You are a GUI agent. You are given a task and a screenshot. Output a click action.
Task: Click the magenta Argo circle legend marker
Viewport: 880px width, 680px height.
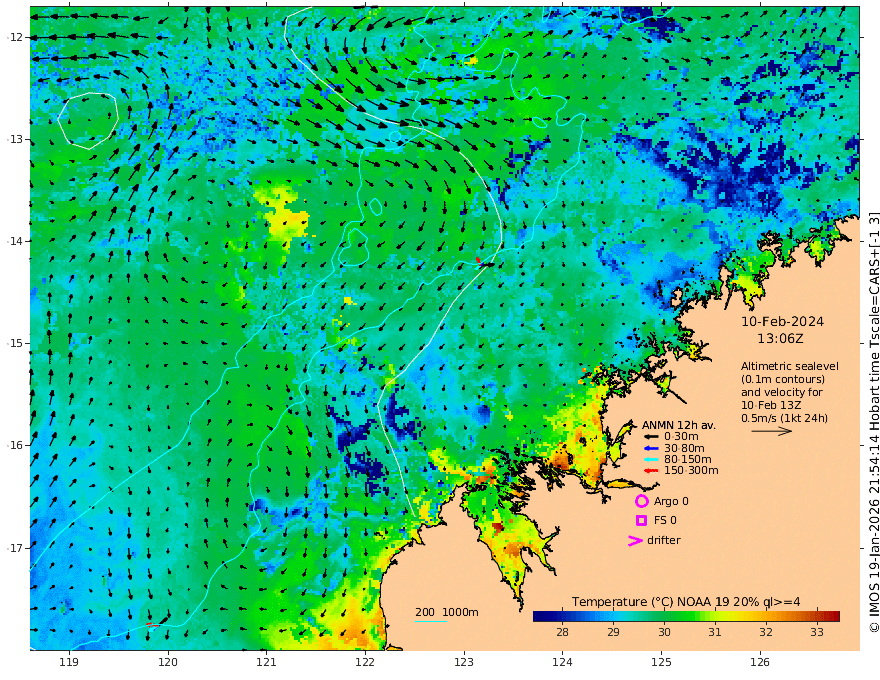[641, 501]
